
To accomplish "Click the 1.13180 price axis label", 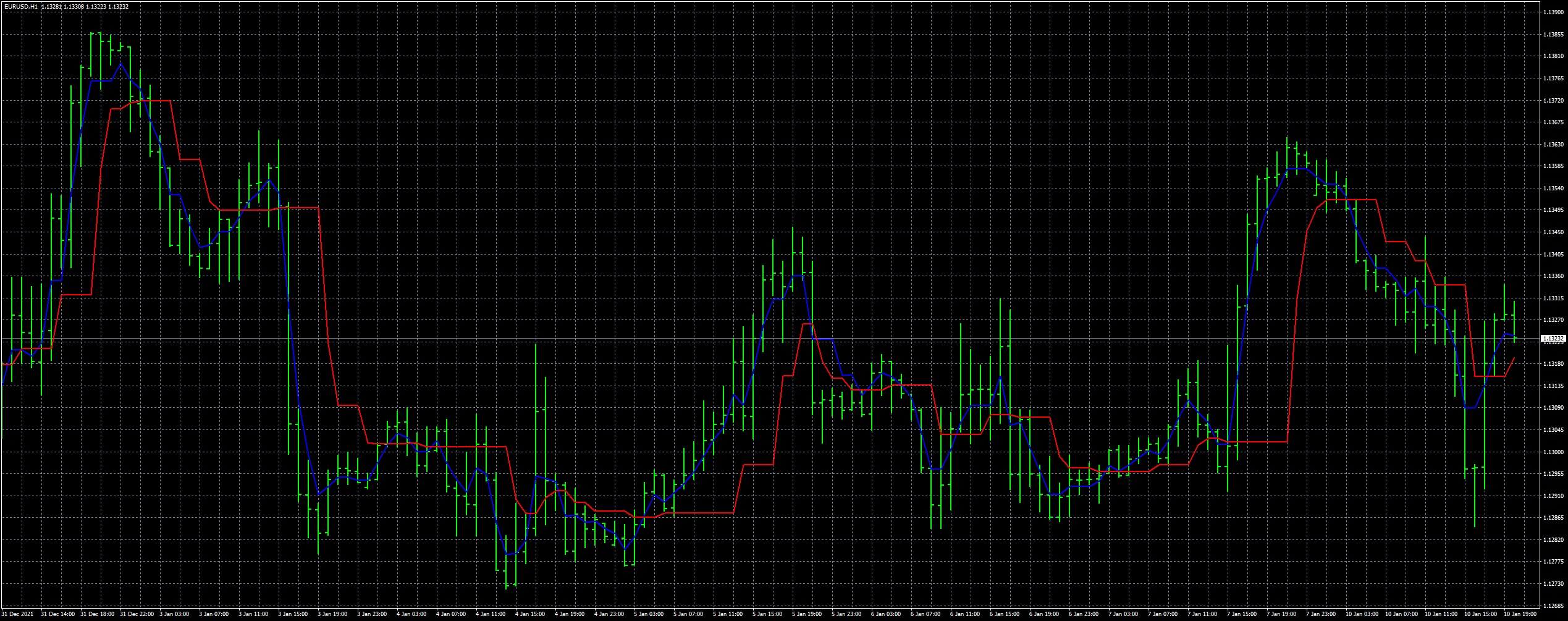I will [1553, 364].
